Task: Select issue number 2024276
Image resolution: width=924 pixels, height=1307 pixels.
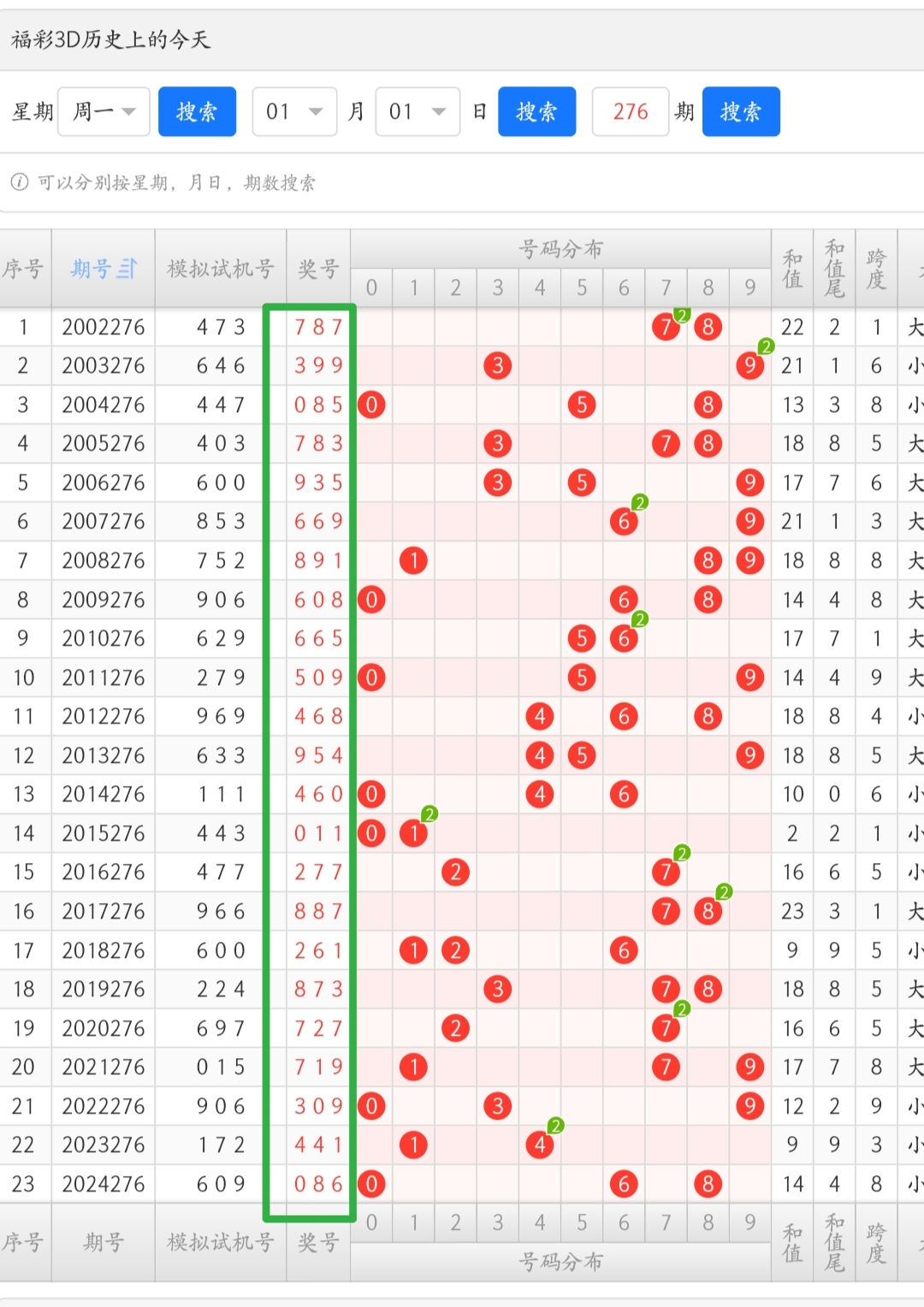Action: point(104,1184)
